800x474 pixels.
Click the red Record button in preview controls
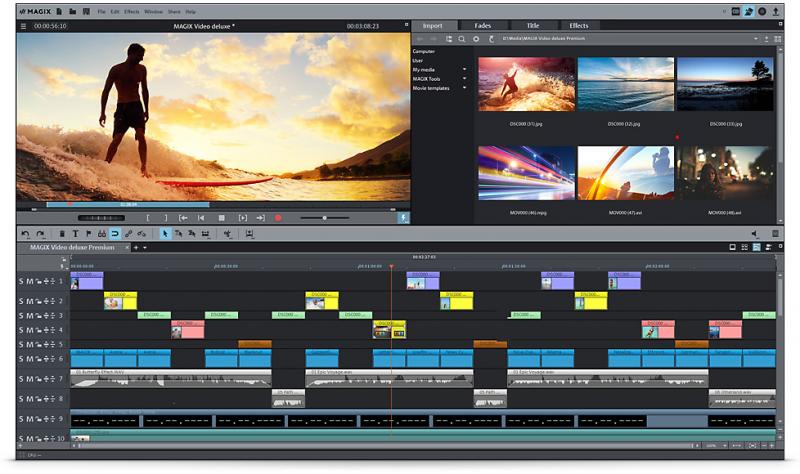(278, 217)
